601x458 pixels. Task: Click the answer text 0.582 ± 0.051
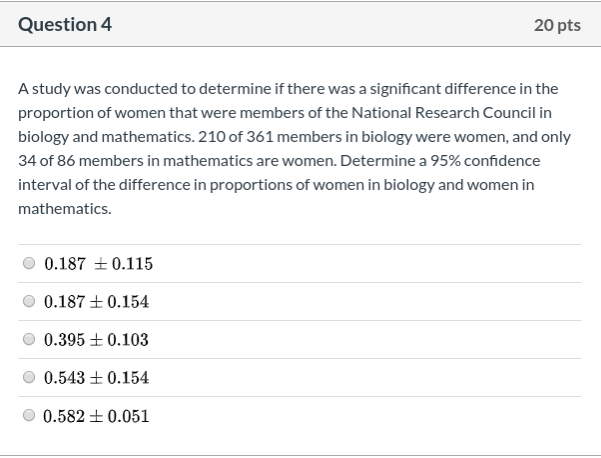(96, 416)
